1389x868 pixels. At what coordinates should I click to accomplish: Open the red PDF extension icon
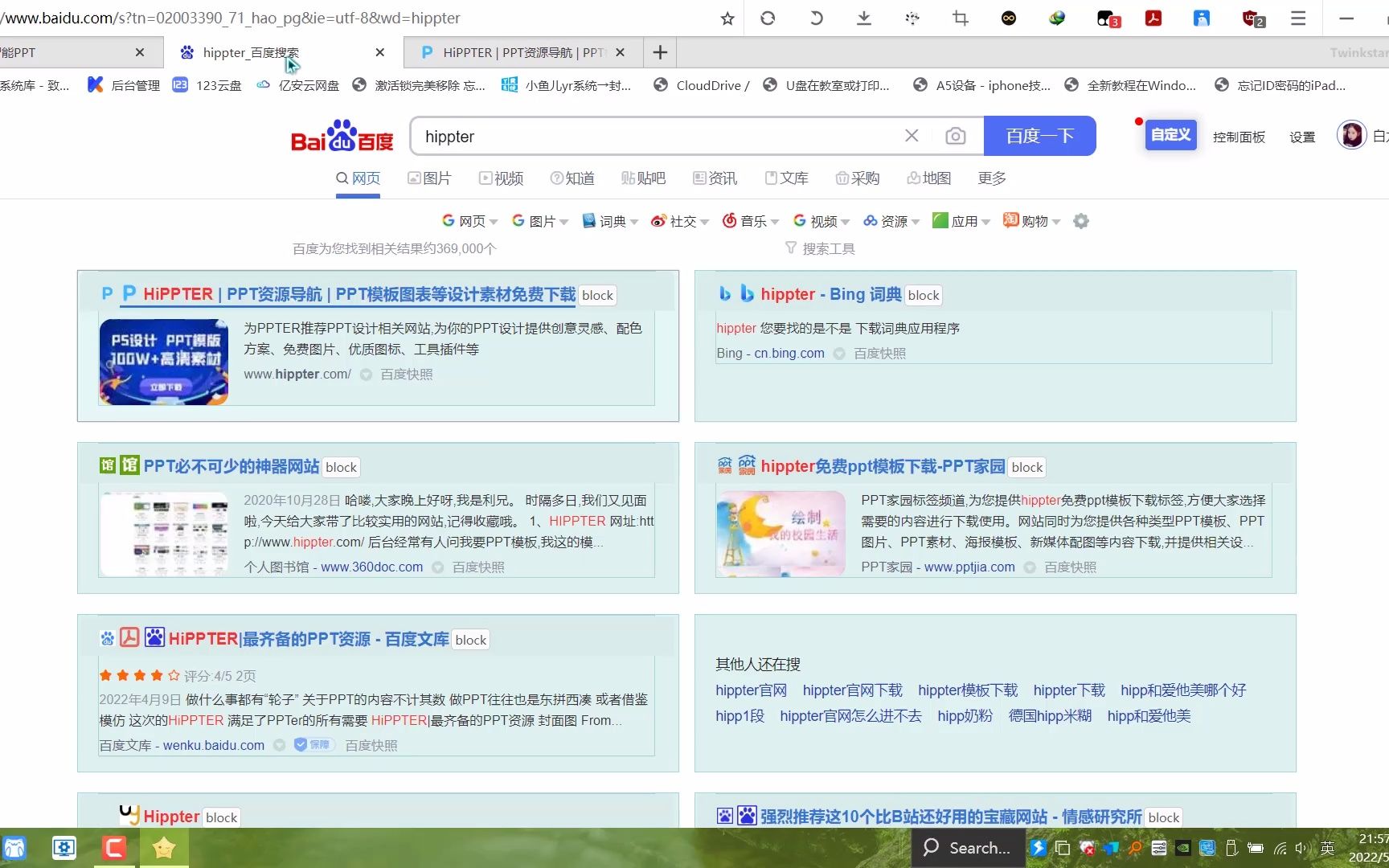1153,18
